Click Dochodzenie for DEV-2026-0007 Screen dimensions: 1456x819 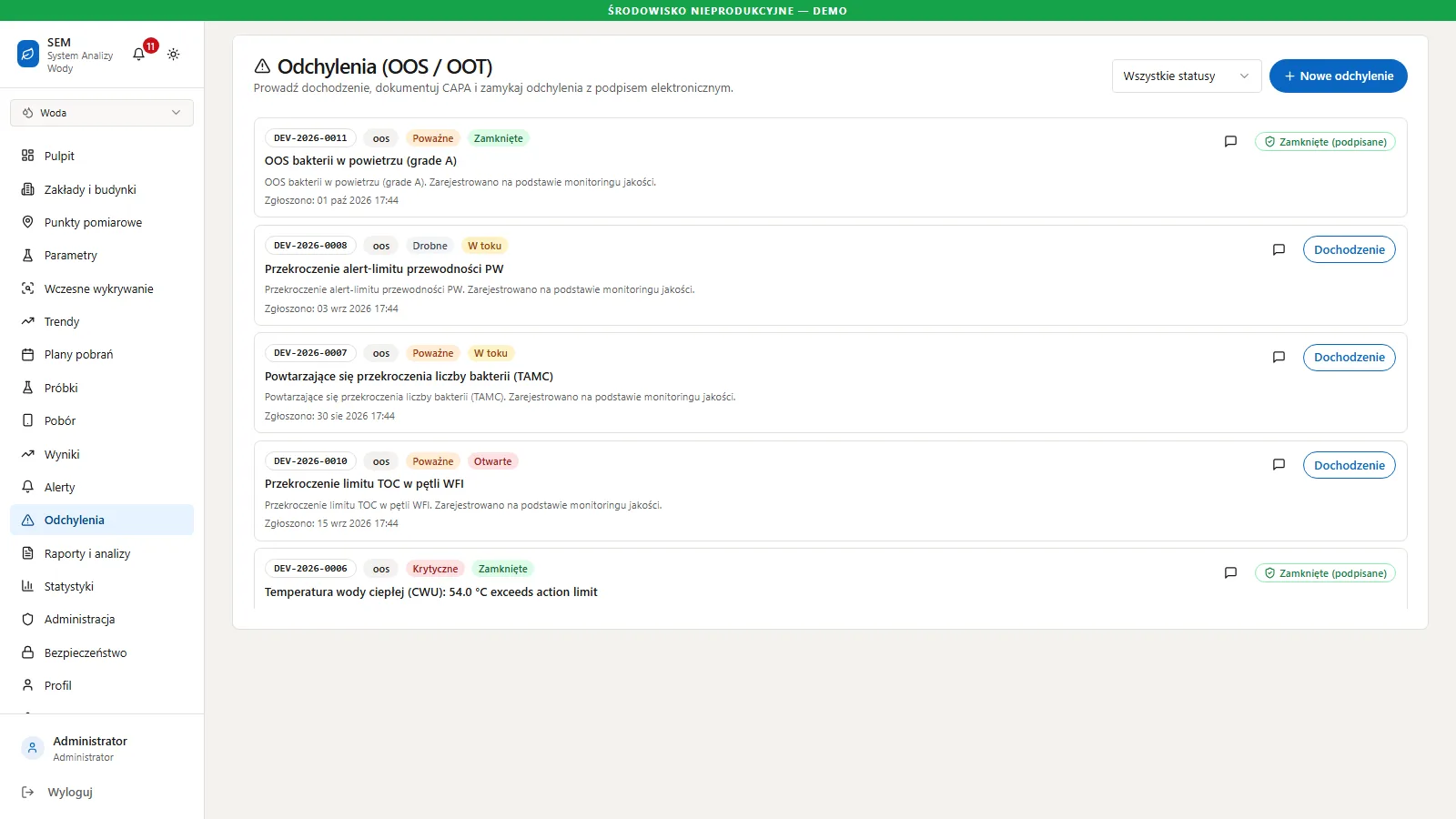pos(1349,358)
